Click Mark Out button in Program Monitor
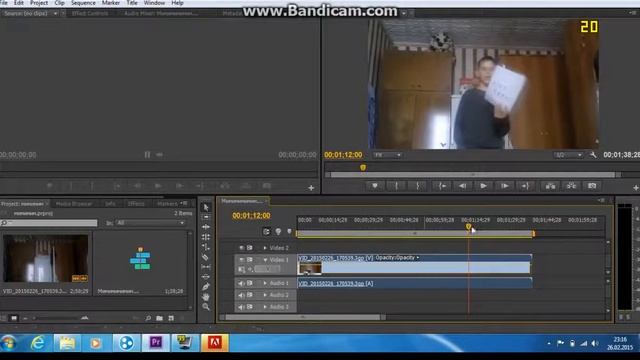Screen dimensions: 640x360 click(x=418, y=186)
